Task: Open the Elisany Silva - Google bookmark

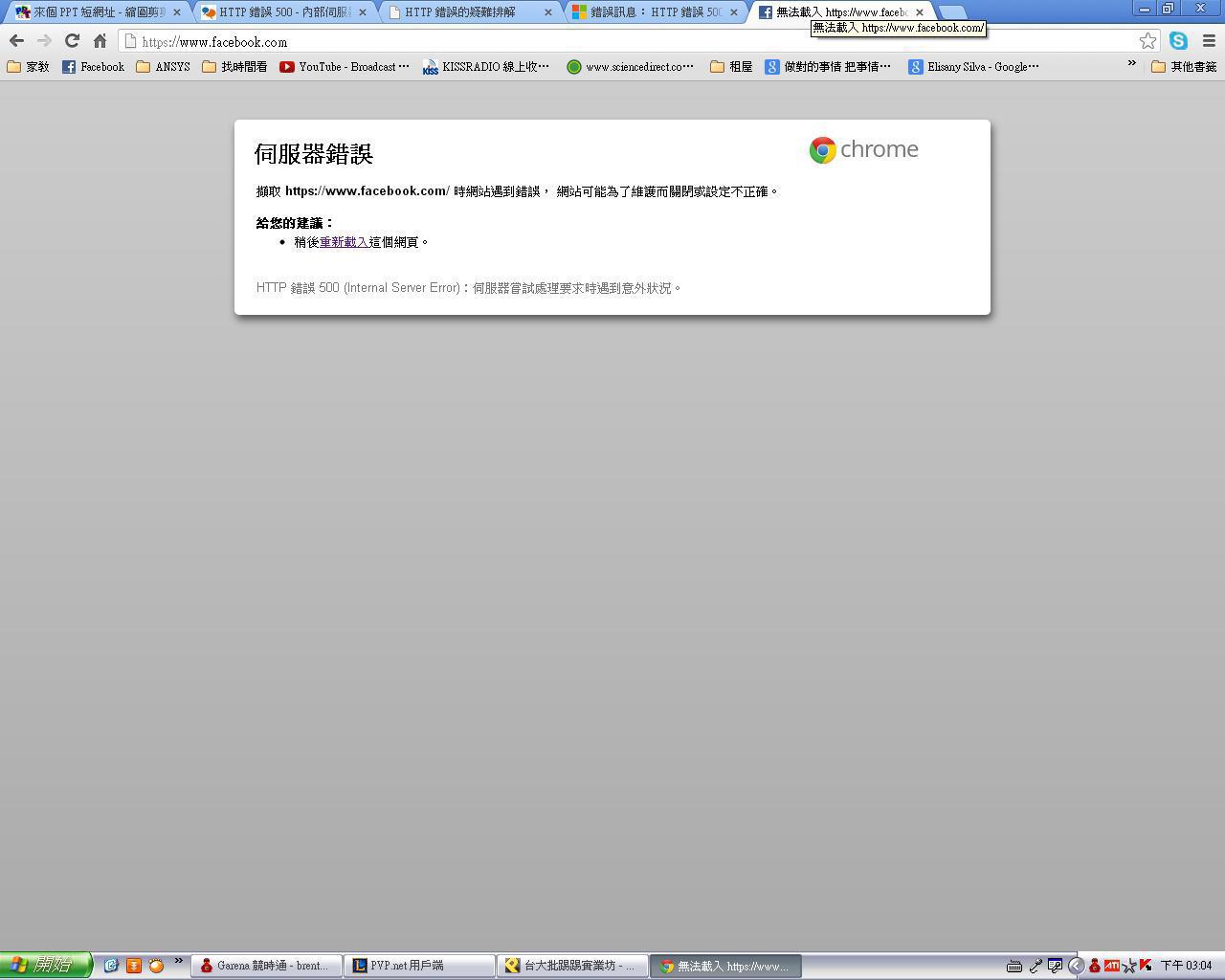Action: coord(973,67)
